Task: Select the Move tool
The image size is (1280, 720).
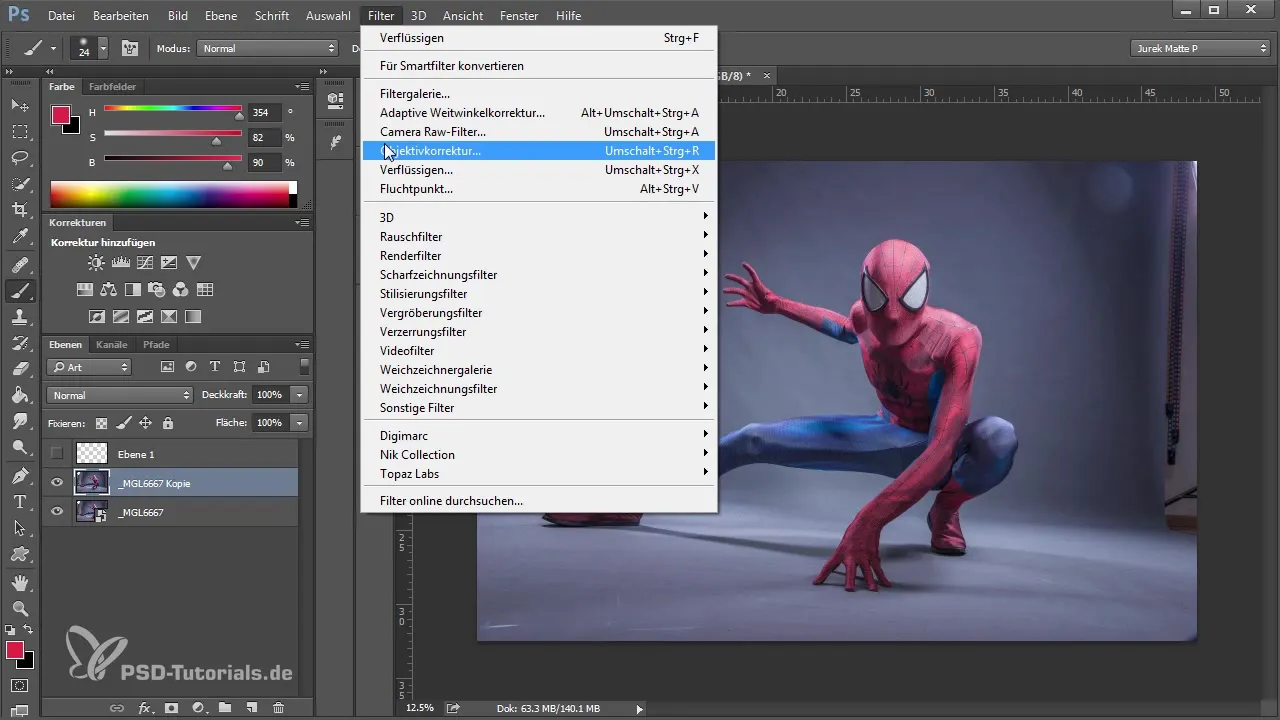Action: tap(20, 105)
